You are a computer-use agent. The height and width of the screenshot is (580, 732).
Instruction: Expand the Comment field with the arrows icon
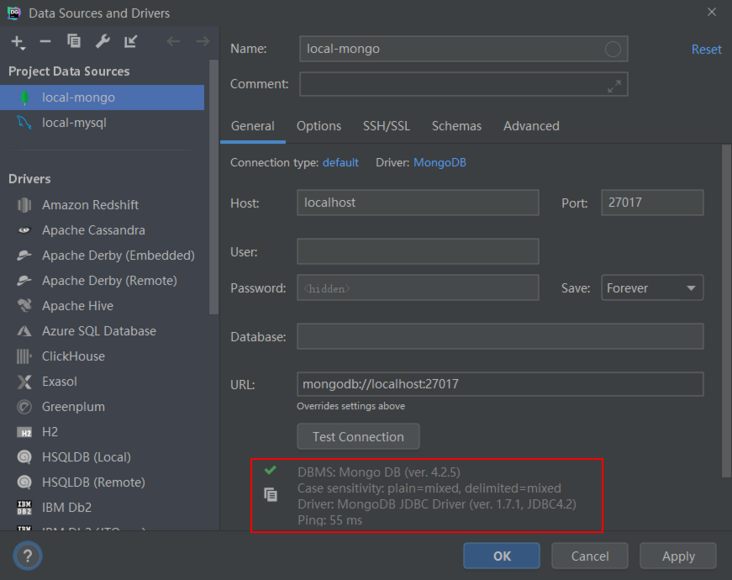click(x=614, y=86)
